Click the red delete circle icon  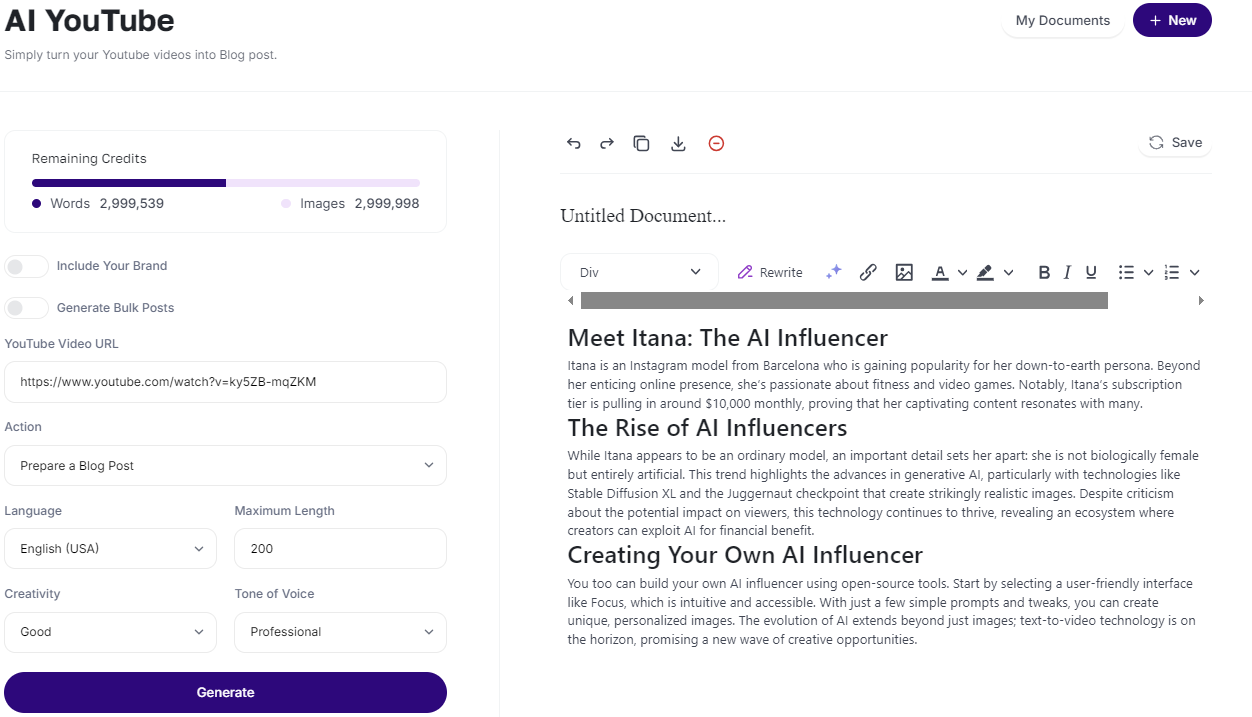[716, 143]
